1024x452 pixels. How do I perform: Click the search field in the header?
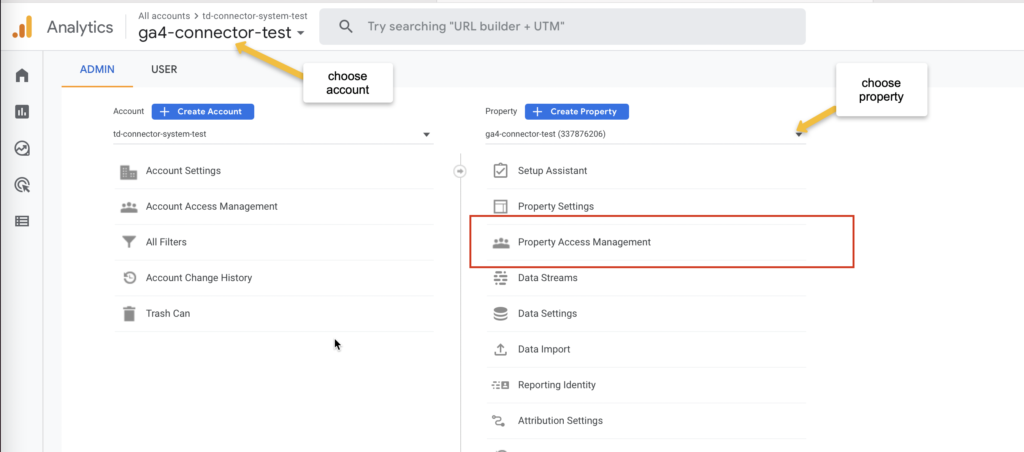coord(562,27)
